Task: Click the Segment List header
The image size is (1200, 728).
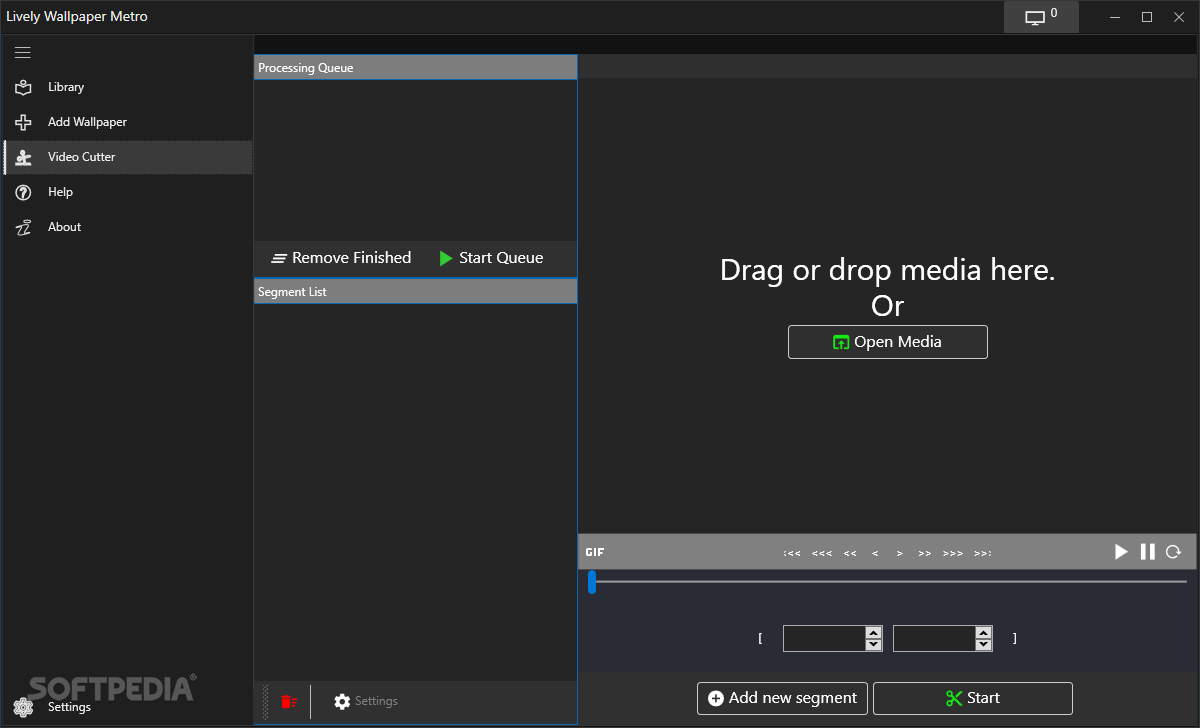Action: coord(416,292)
